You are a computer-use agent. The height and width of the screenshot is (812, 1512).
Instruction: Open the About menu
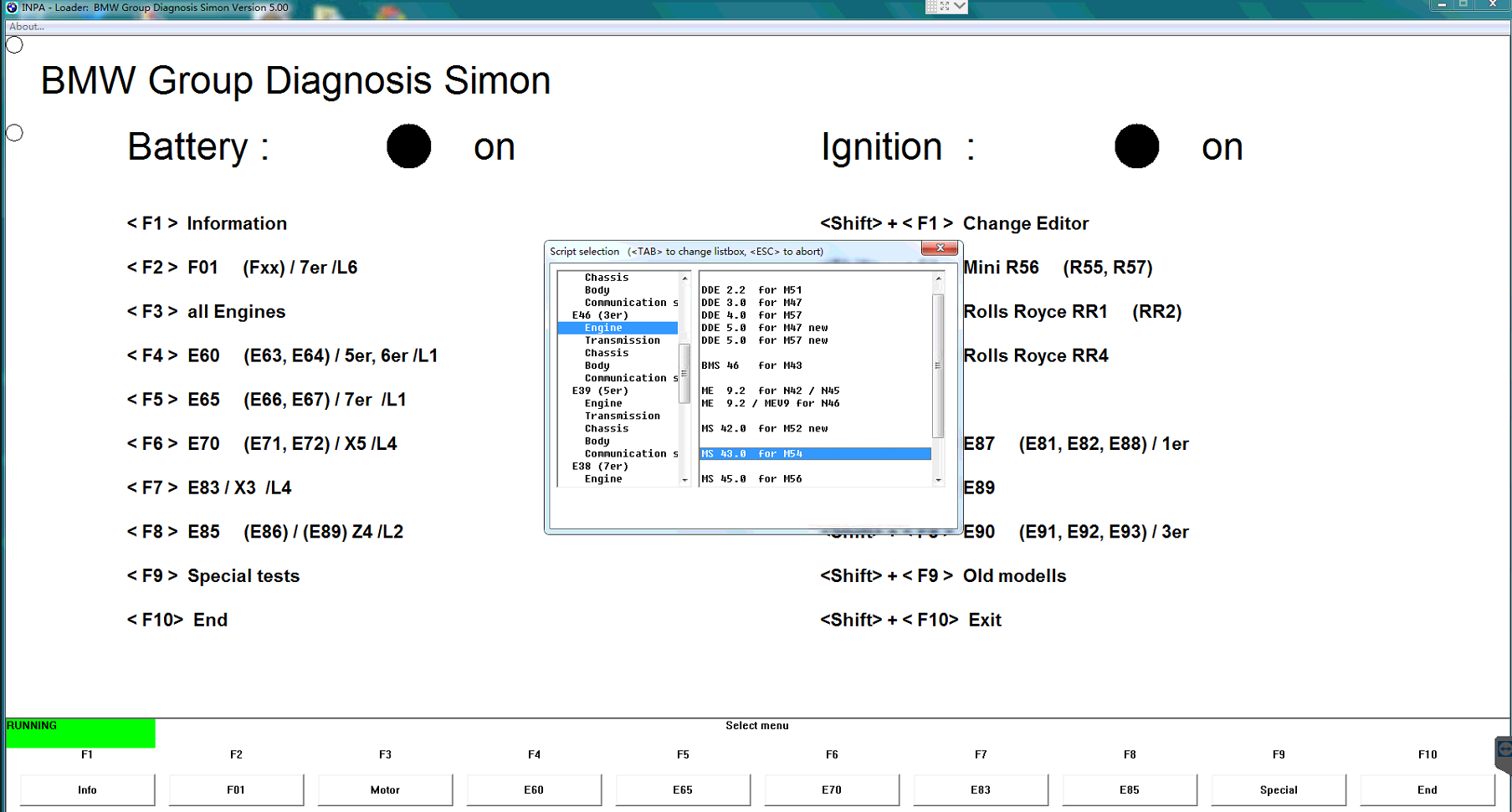[27, 27]
